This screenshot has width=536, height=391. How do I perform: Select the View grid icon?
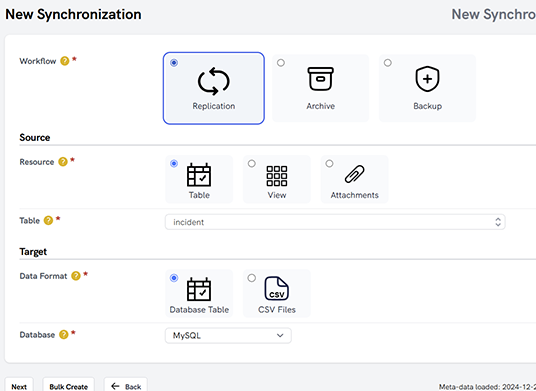[277, 176]
